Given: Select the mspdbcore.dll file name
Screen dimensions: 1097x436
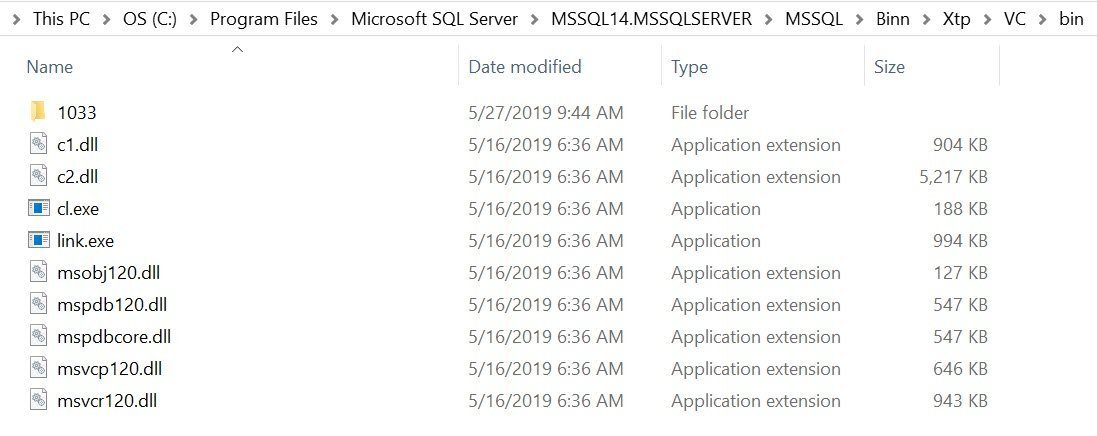Looking at the screenshot, I should (x=114, y=337).
